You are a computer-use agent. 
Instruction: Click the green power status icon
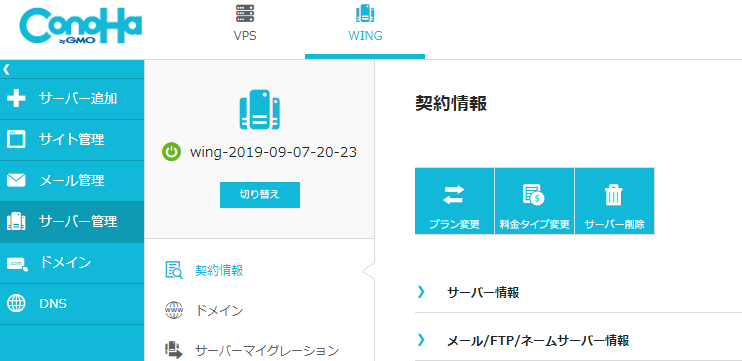171,152
